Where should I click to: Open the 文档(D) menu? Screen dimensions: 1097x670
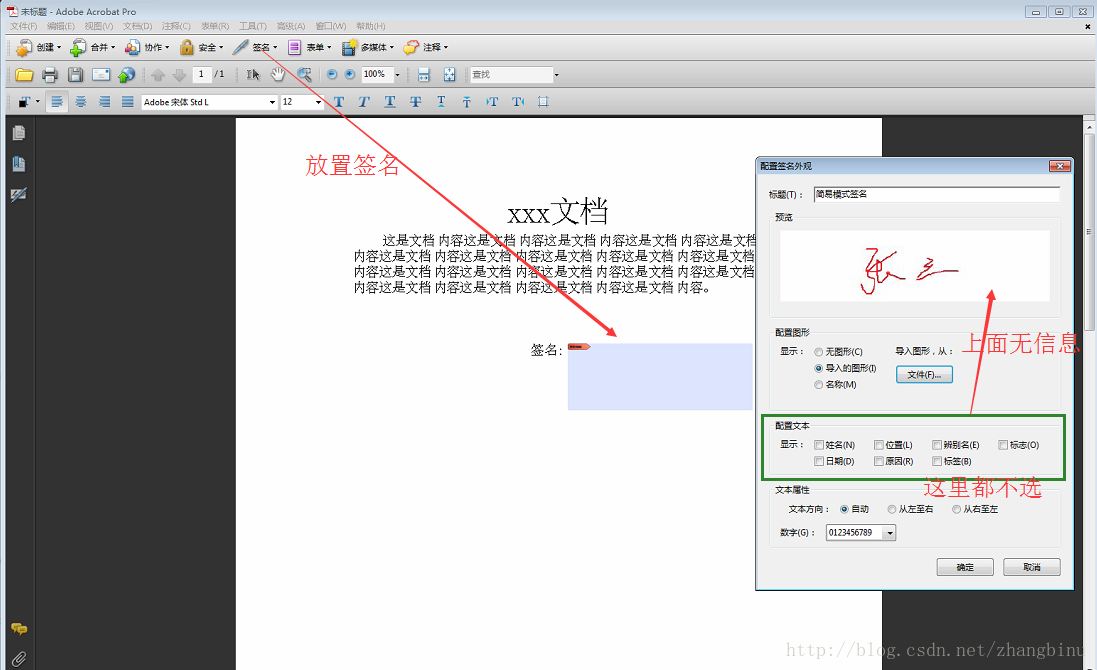tap(138, 26)
